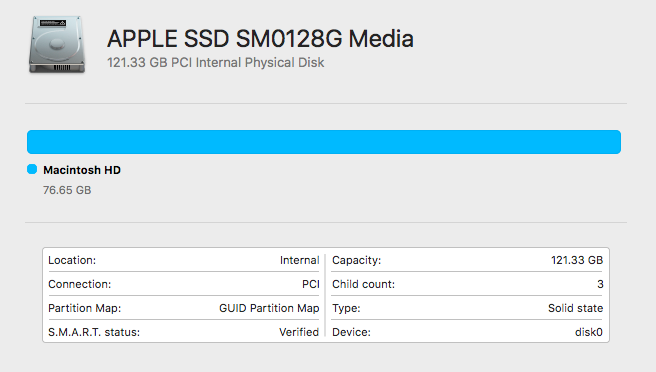The height and width of the screenshot is (372, 656).
Task: Click the Internal location value
Action: (300, 260)
